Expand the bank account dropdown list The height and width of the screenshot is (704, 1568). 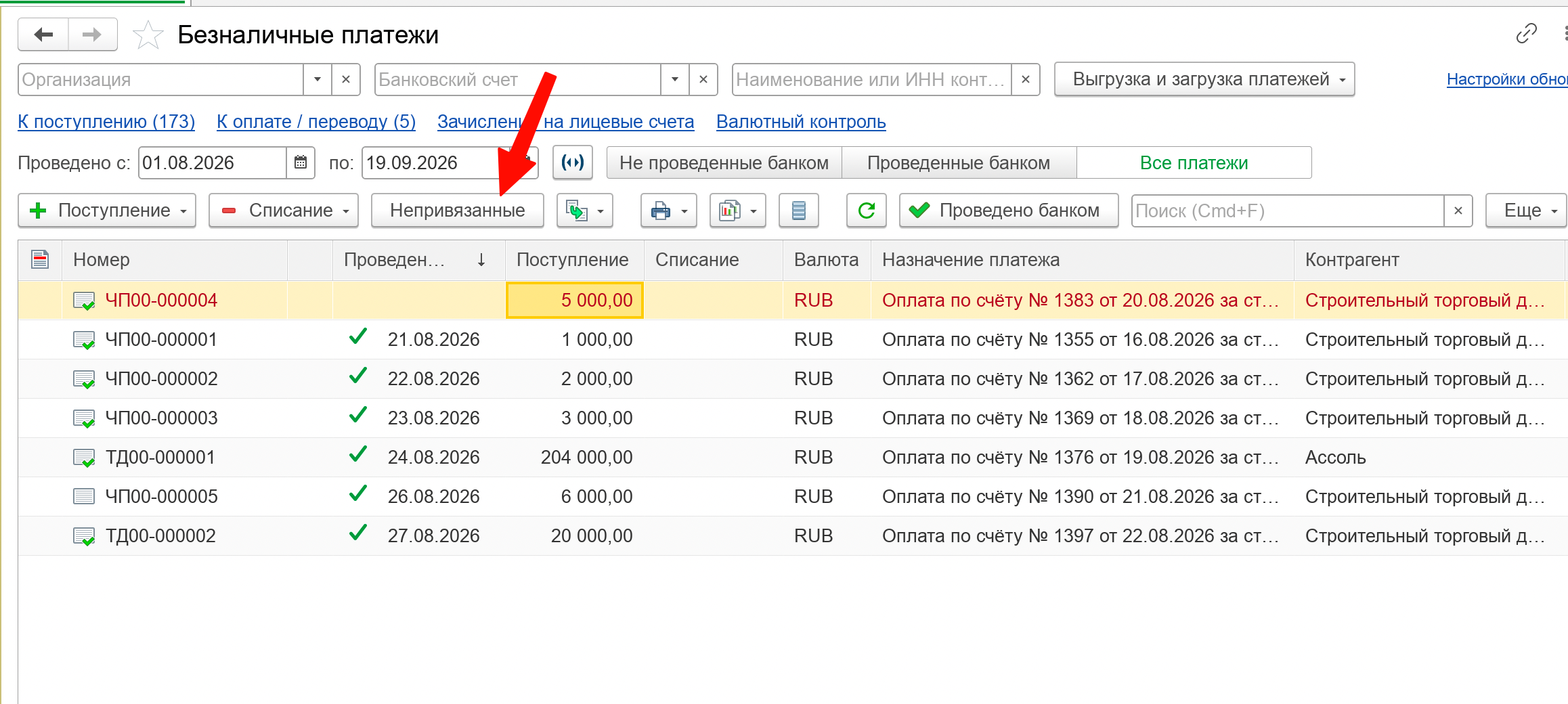pos(675,80)
